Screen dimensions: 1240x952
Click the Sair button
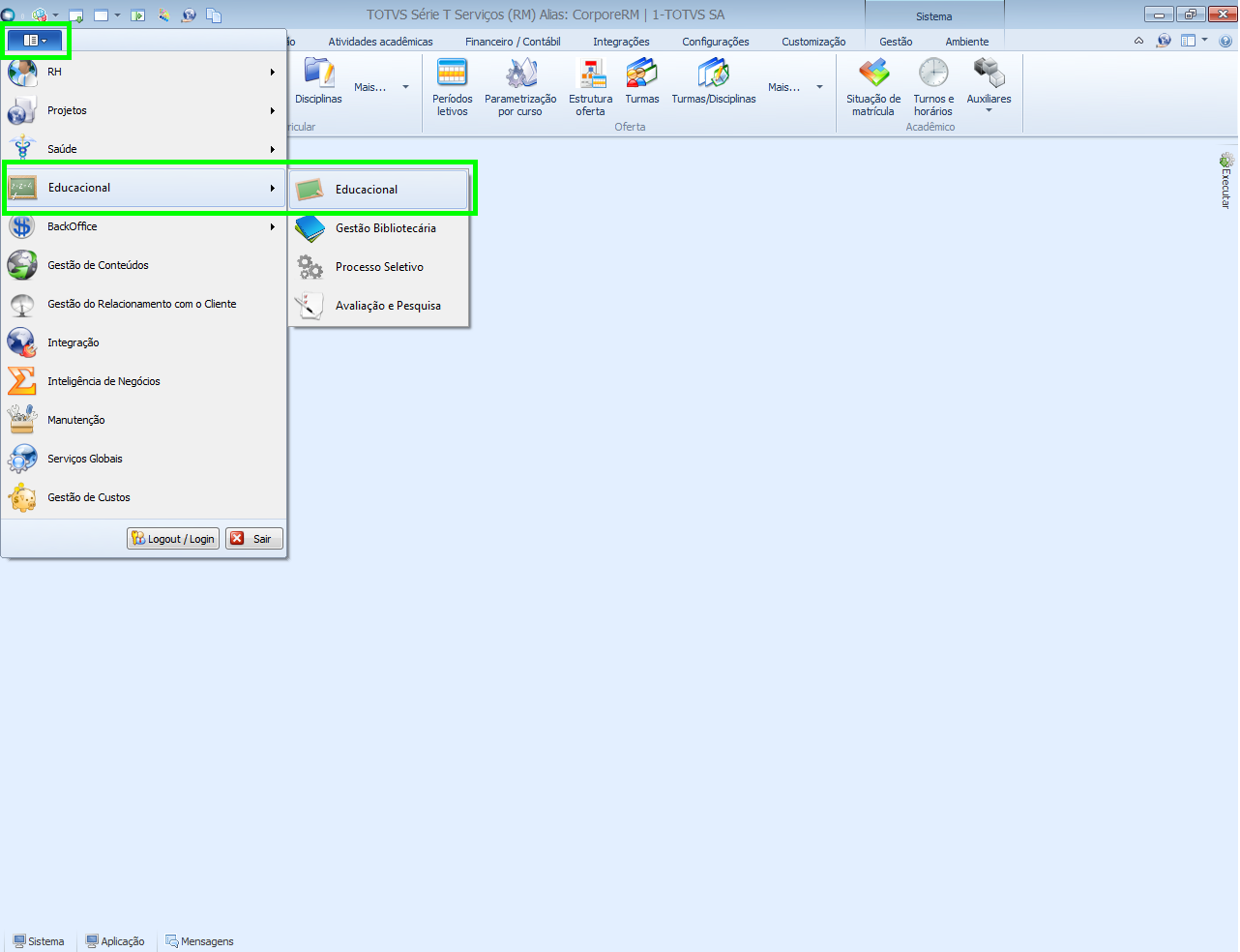click(x=254, y=539)
